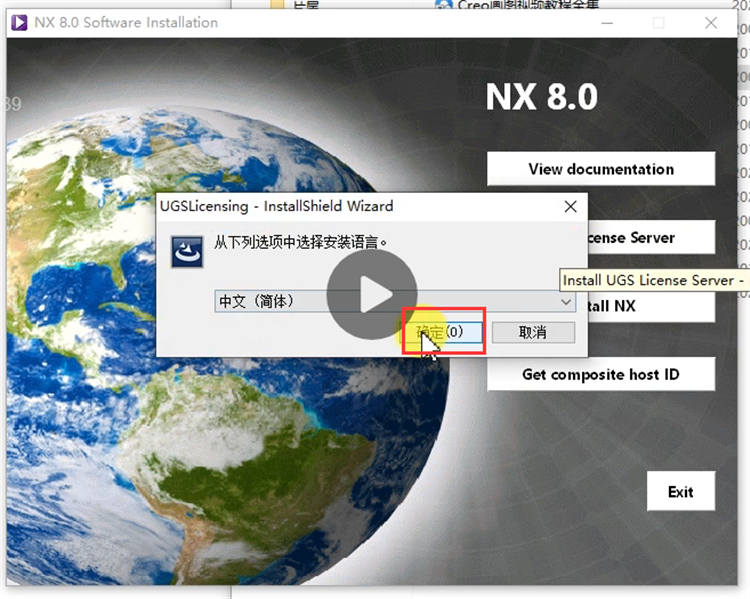Image resolution: width=750 pixels, height=599 pixels.
Task: Select Install License Server button
Action: click(651, 237)
